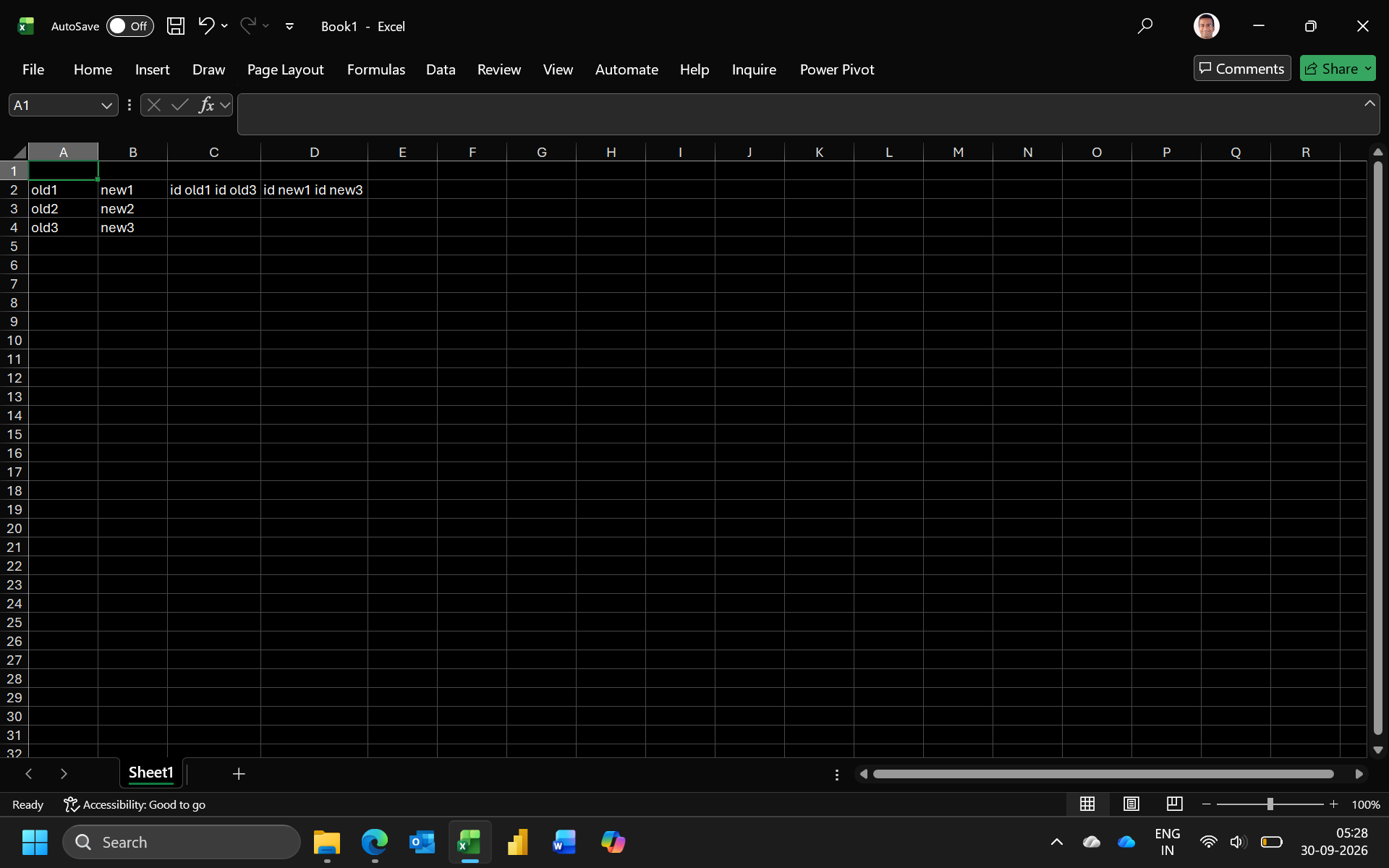
Task: Click the Undo arrow icon
Action: pyautogui.click(x=206, y=26)
